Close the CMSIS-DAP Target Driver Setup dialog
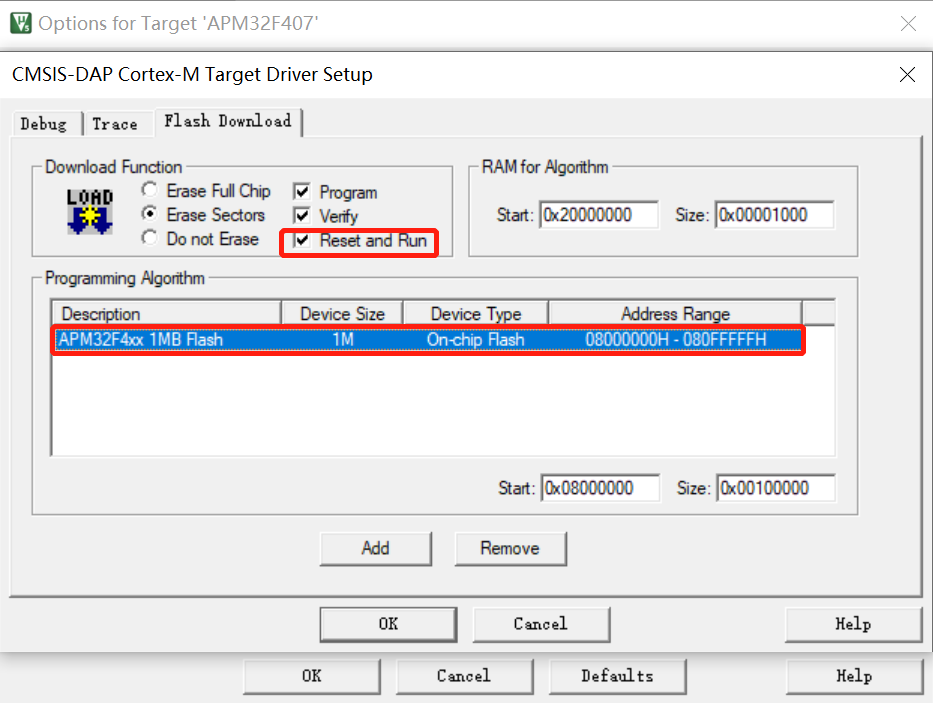 pos(907,74)
